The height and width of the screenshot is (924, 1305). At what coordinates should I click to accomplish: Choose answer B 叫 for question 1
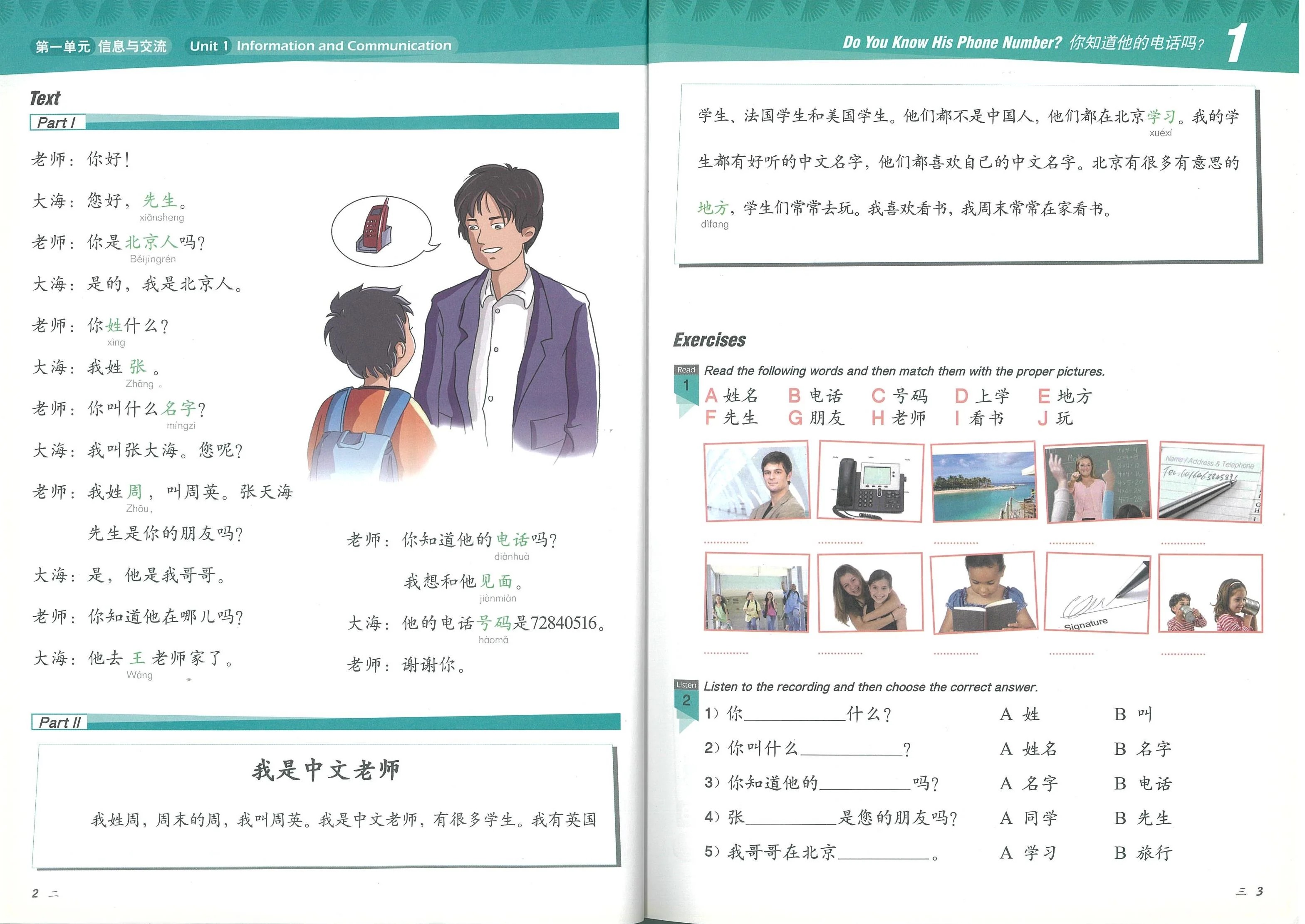point(1133,714)
